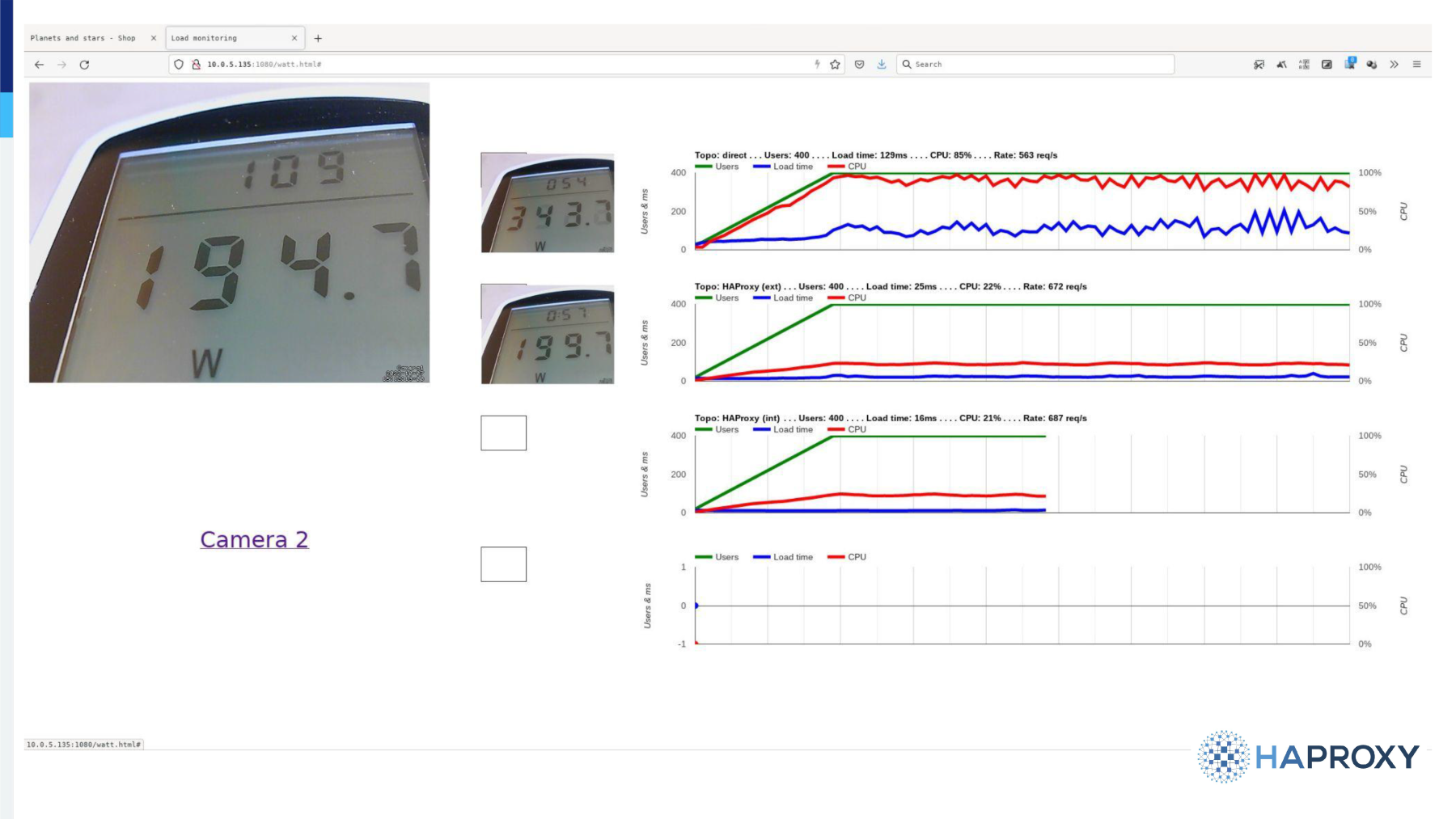1456x819 pixels.
Task: Click the status bar URL text at bottom left
Action: click(x=83, y=745)
